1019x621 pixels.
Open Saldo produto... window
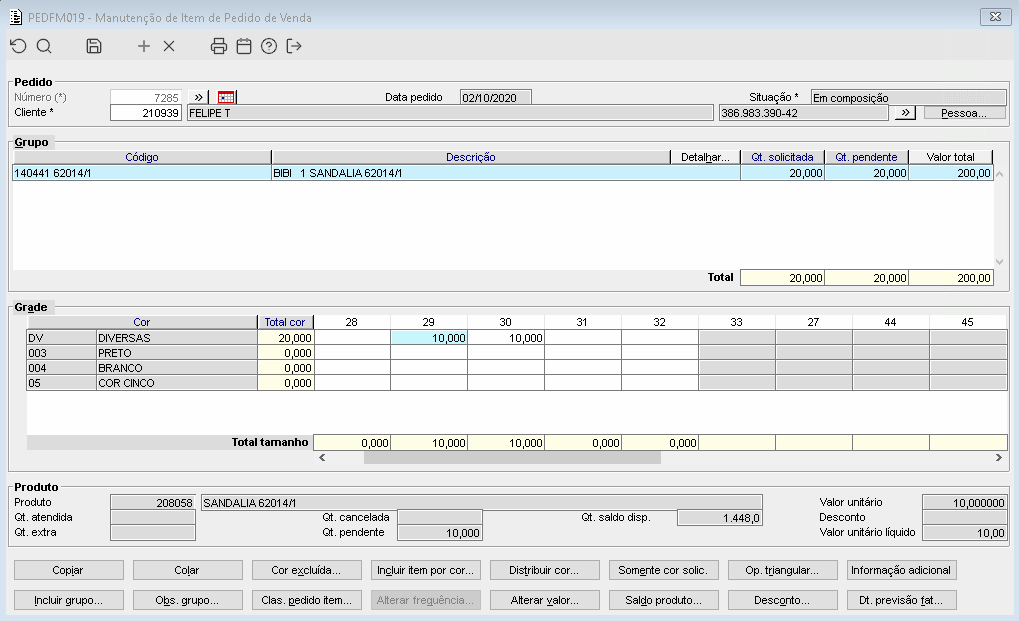click(x=664, y=600)
